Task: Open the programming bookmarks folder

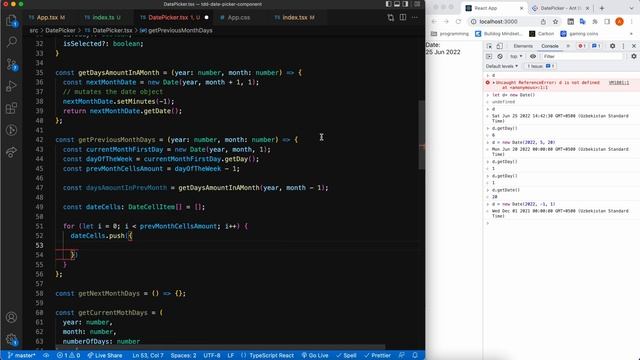Action: coord(450,34)
